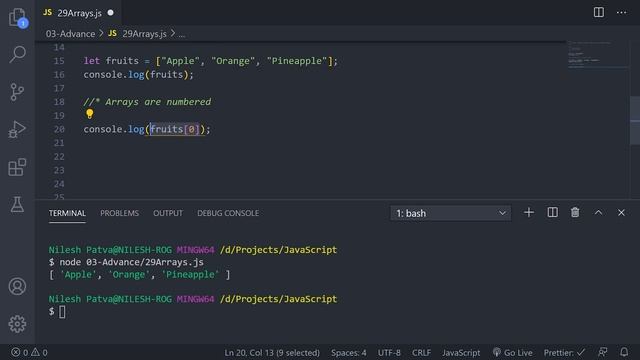Create a new terminal with plus icon

point(529,213)
